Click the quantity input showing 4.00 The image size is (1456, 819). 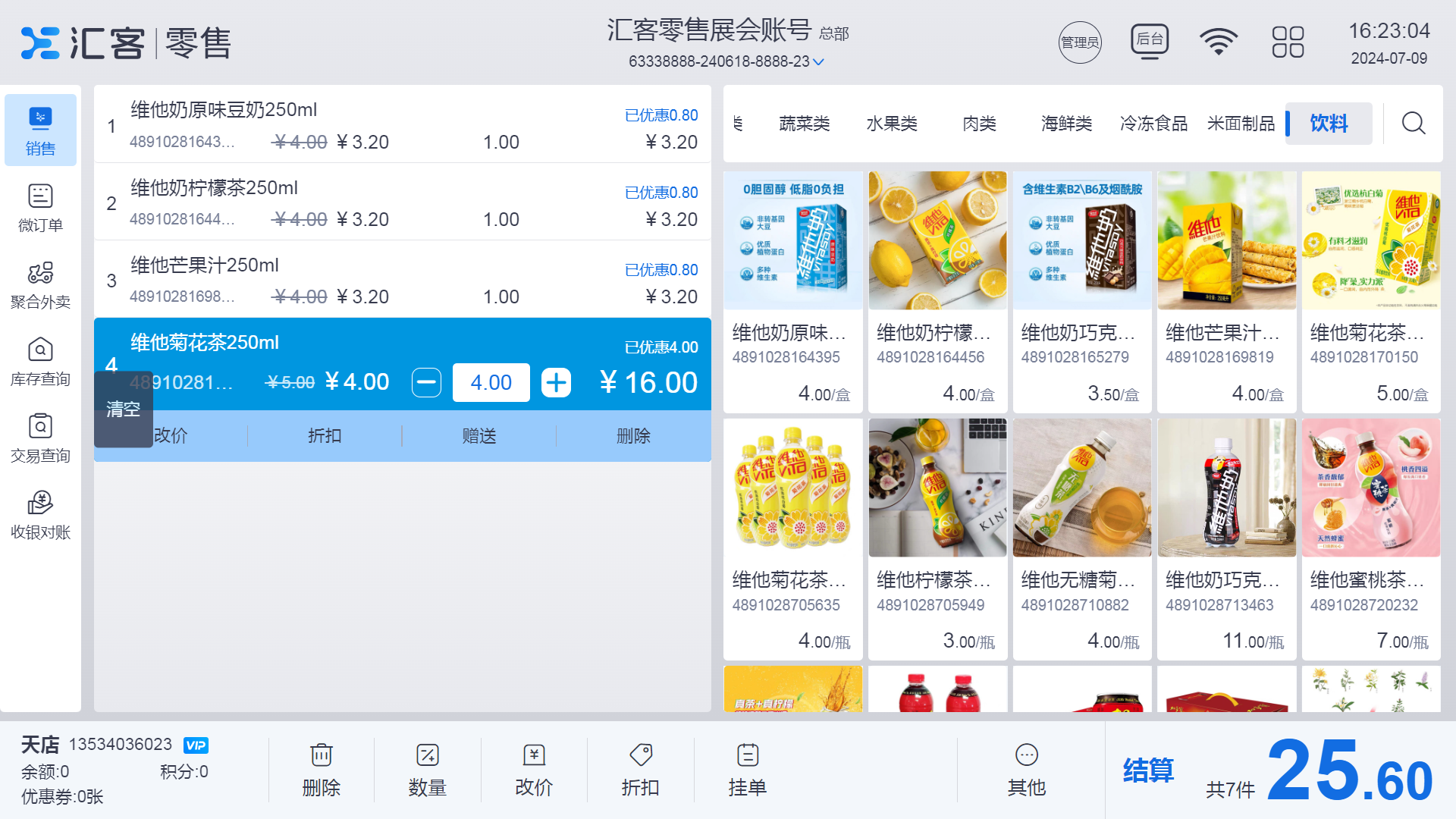tap(491, 383)
